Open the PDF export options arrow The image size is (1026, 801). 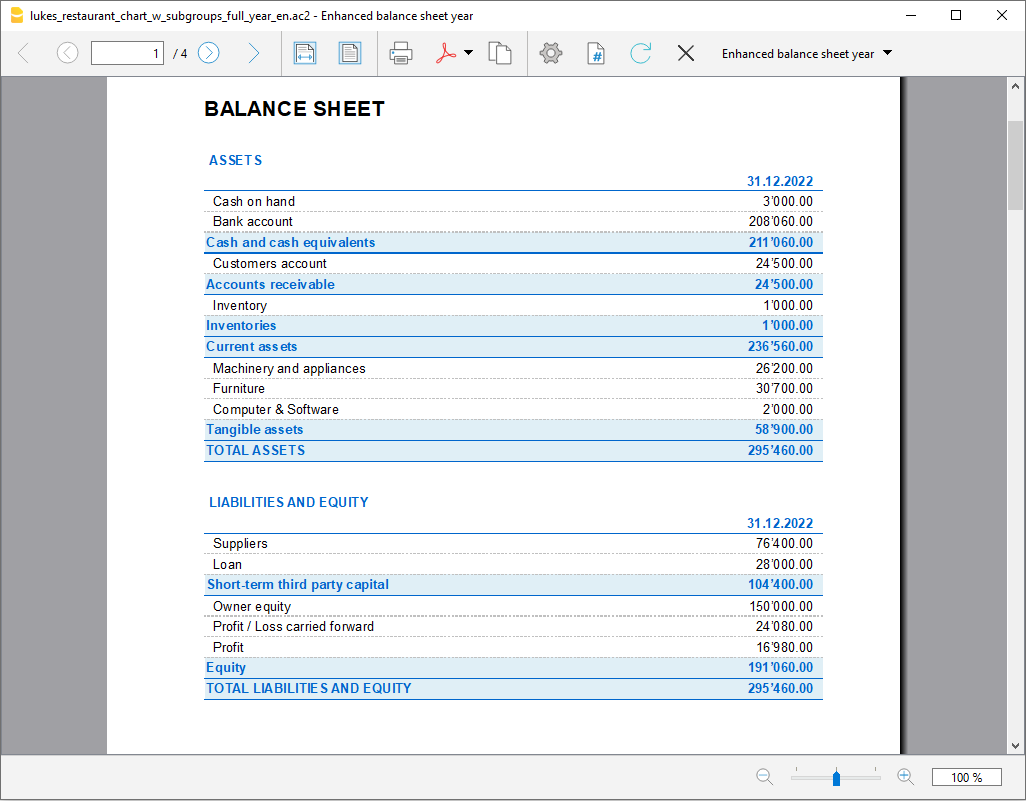pos(468,52)
